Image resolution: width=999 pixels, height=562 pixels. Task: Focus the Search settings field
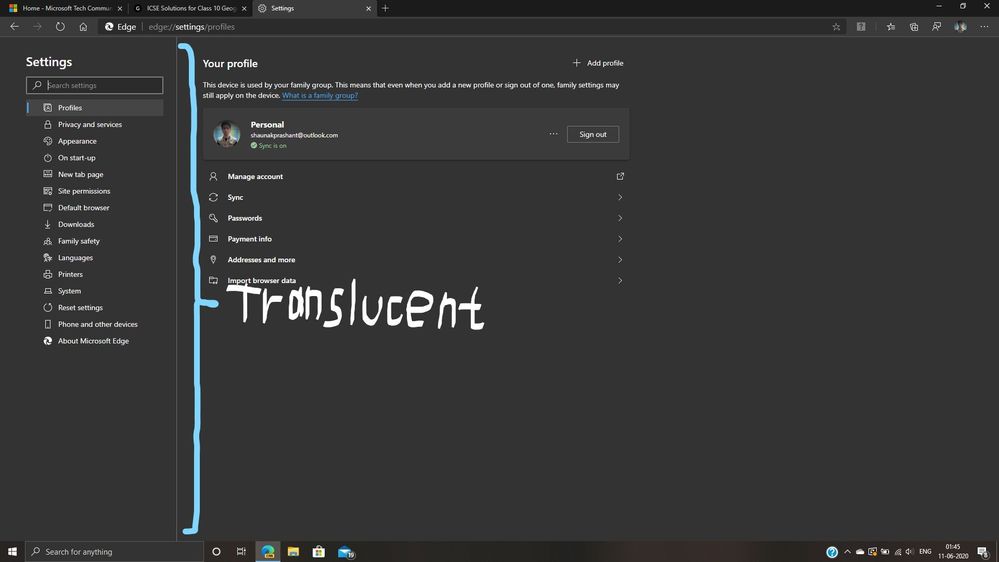pyautogui.click(x=94, y=85)
